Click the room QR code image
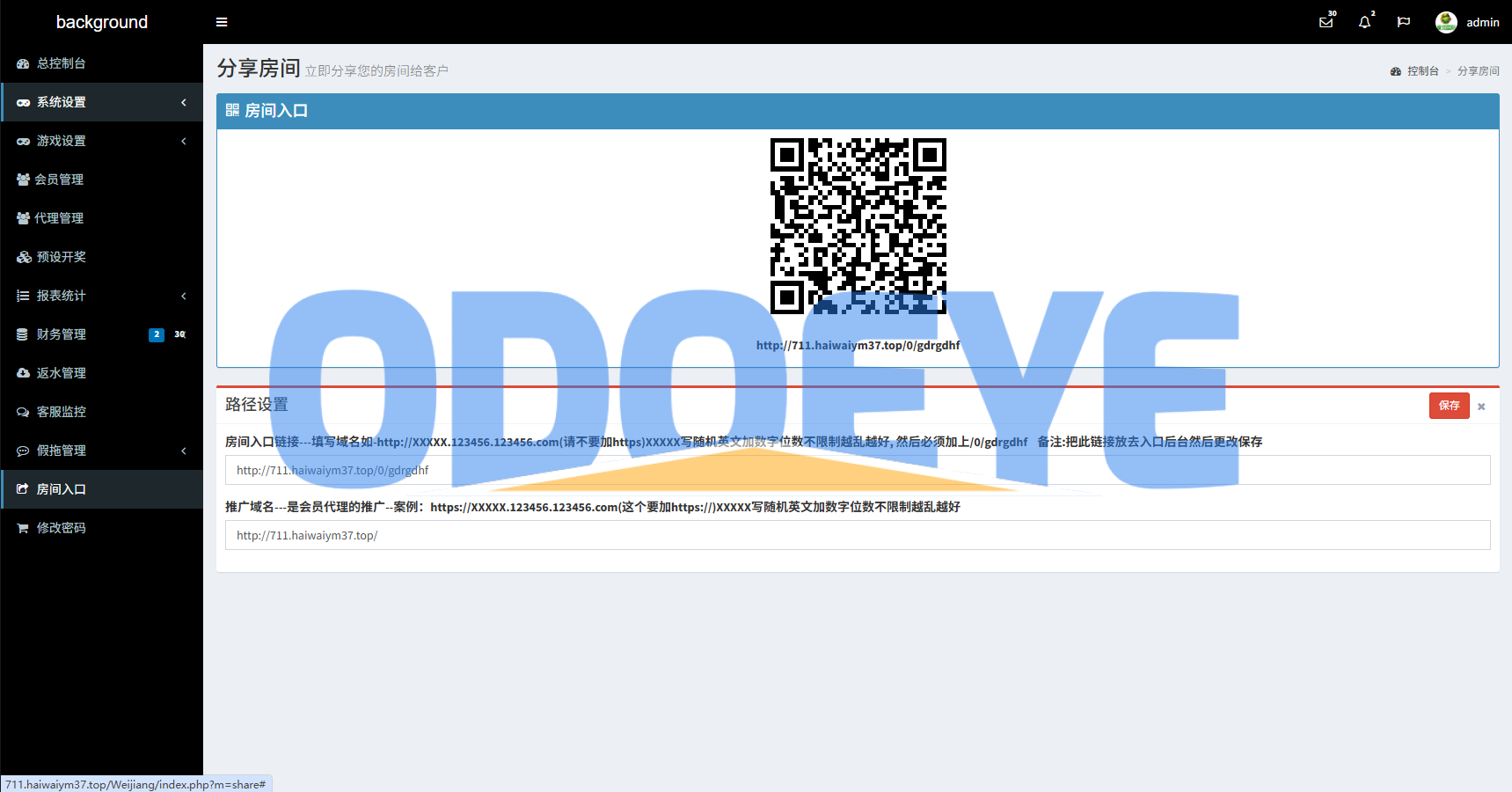The width and height of the screenshot is (1512, 792). (x=858, y=226)
